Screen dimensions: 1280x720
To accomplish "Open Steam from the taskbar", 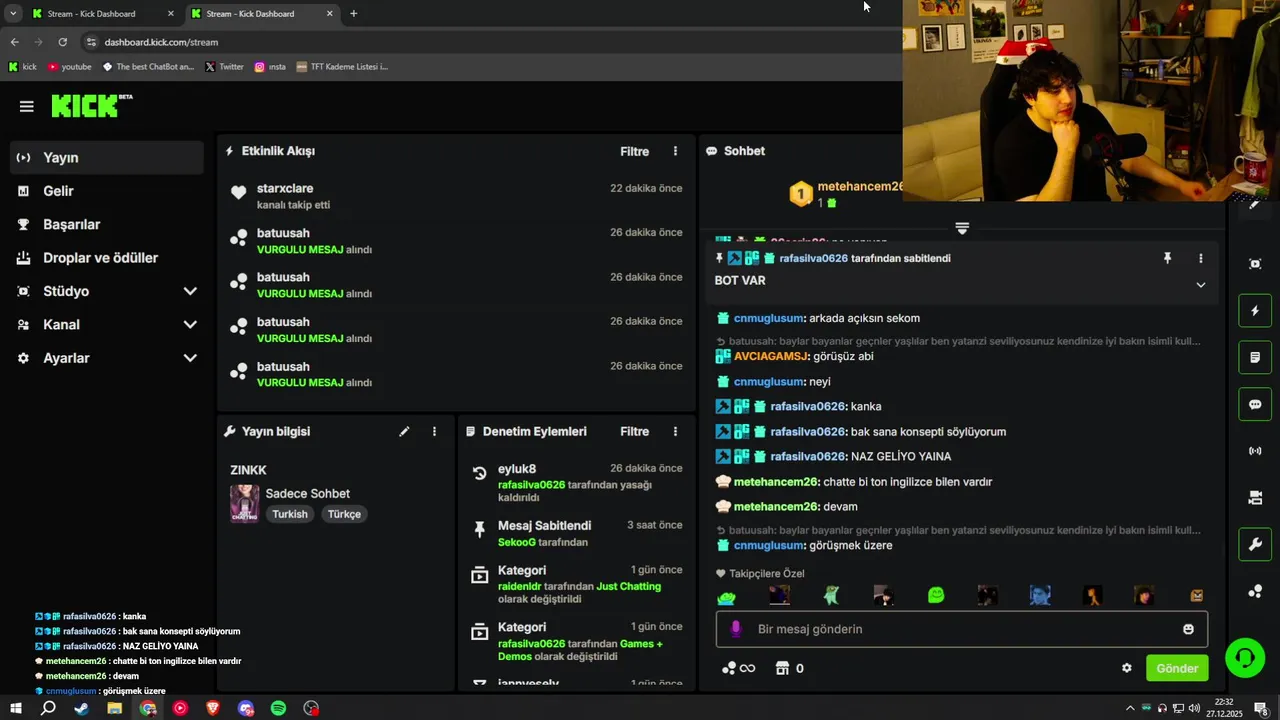I will (x=81, y=708).
